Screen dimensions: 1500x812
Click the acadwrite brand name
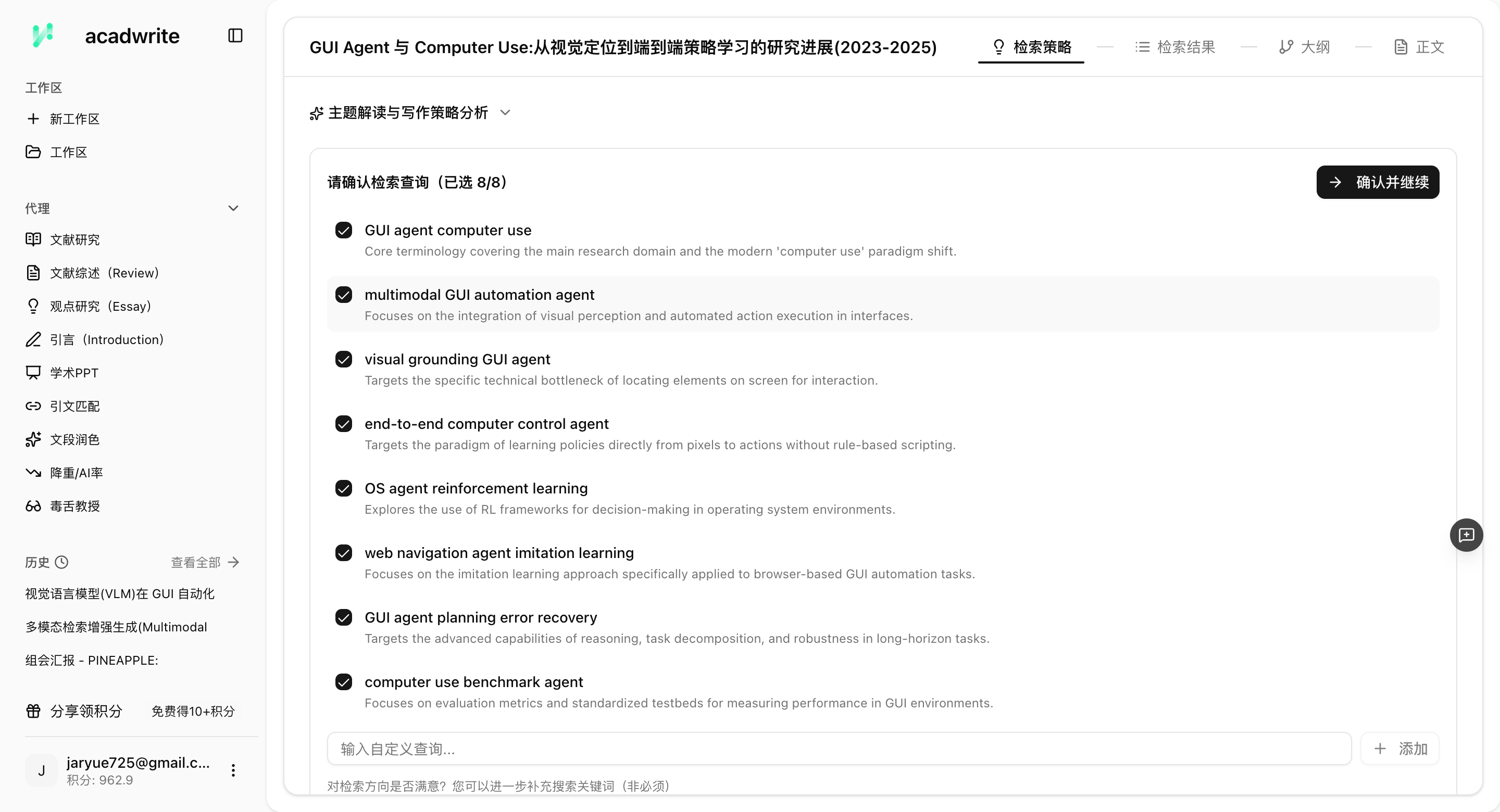[x=132, y=35]
